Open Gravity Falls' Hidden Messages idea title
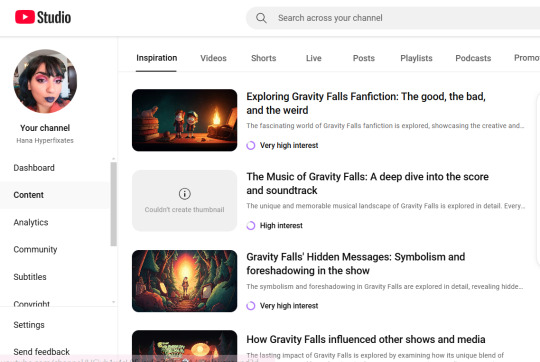 [x=356, y=264]
